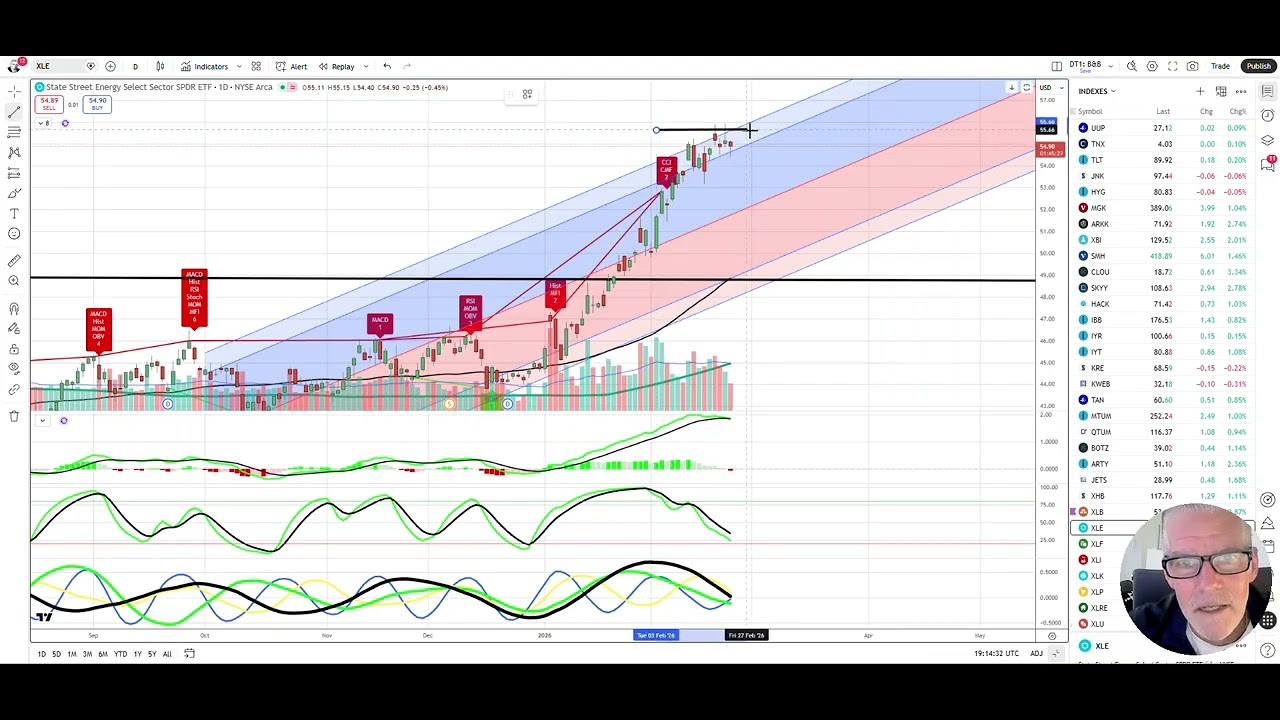Open the INDEXES watchlist dropdown
1280x720 pixels.
(x=1097, y=91)
